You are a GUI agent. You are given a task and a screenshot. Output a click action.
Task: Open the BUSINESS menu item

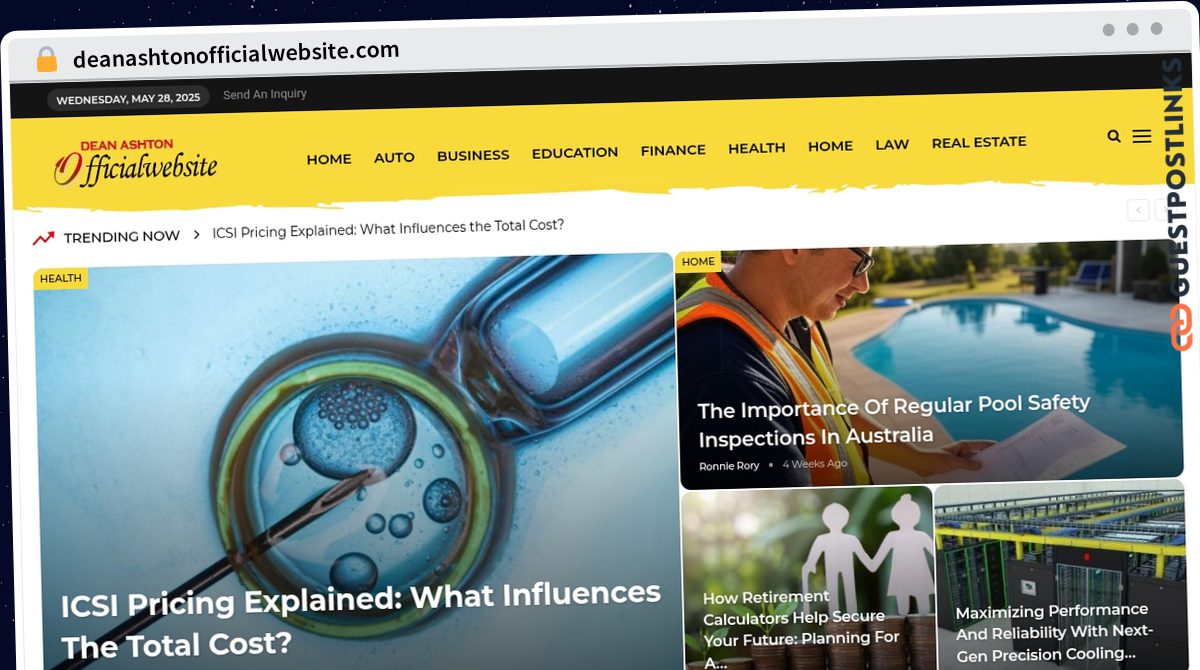[x=473, y=155]
